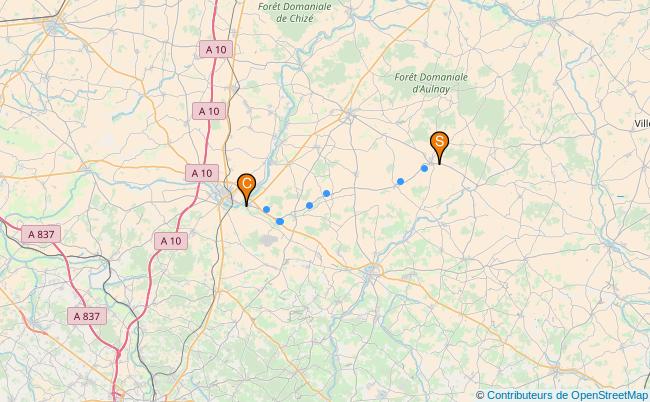This screenshot has width=650, height=402.
Task: Click the ring-road town south of the route
Action: point(373,270)
